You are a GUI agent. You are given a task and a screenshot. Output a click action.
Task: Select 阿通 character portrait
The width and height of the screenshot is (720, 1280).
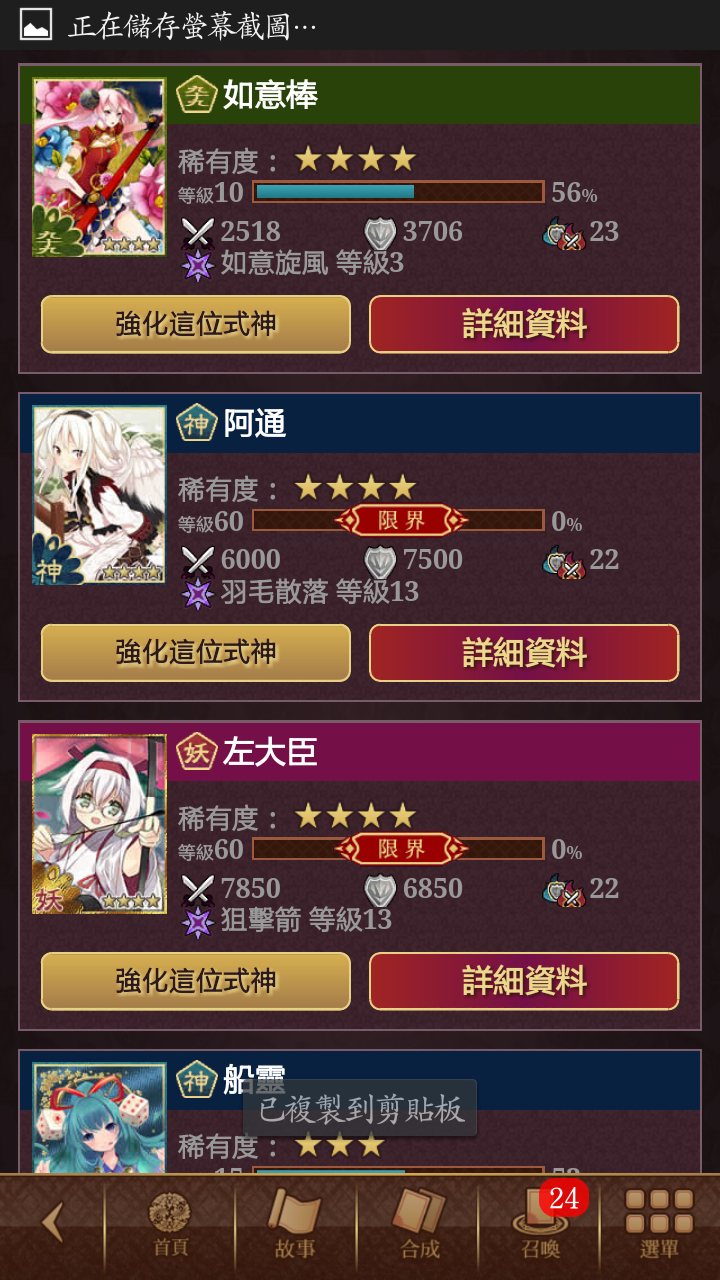coord(99,495)
